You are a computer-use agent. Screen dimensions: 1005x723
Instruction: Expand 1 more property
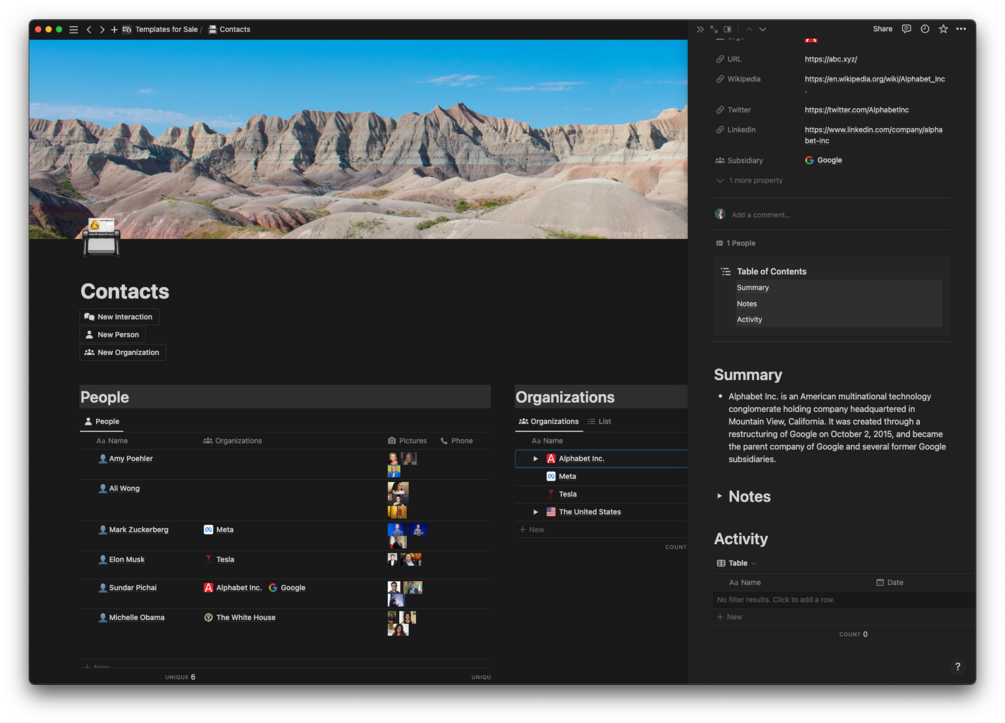tap(749, 181)
